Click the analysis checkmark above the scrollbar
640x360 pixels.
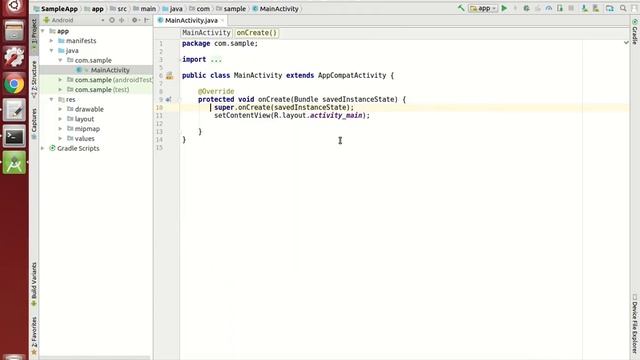click(626, 42)
